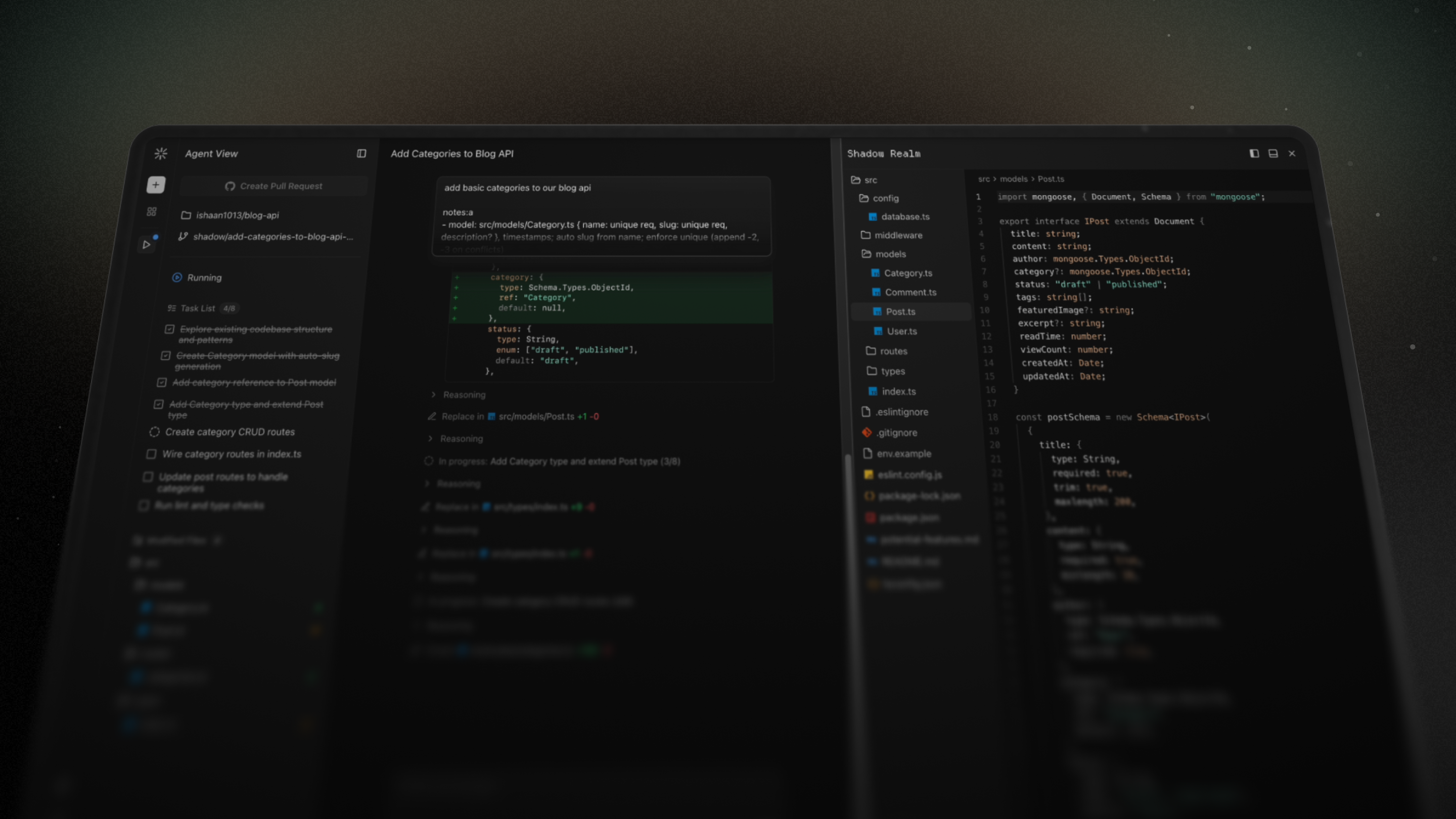This screenshot has width=1456, height=819.
Task: Start a new task with plus button
Action: coord(156,185)
